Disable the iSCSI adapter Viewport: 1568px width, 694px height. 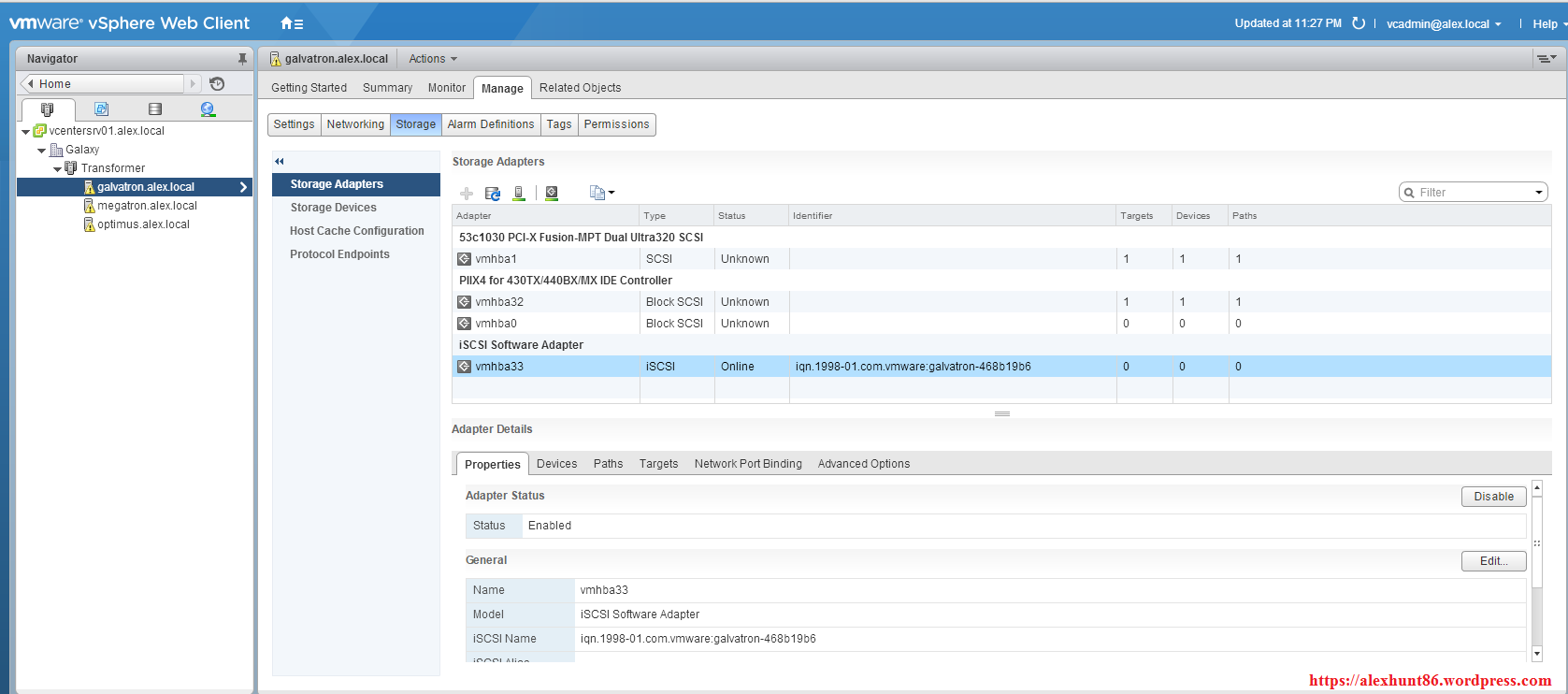pyautogui.click(x=1493, y=497)
